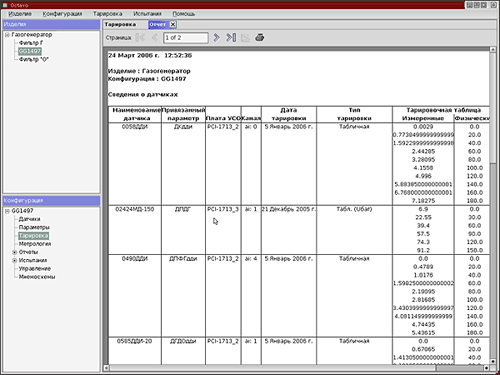Open the Помощь menu
The width and height of the screenshot is (500, 375).
pos(184,14)
